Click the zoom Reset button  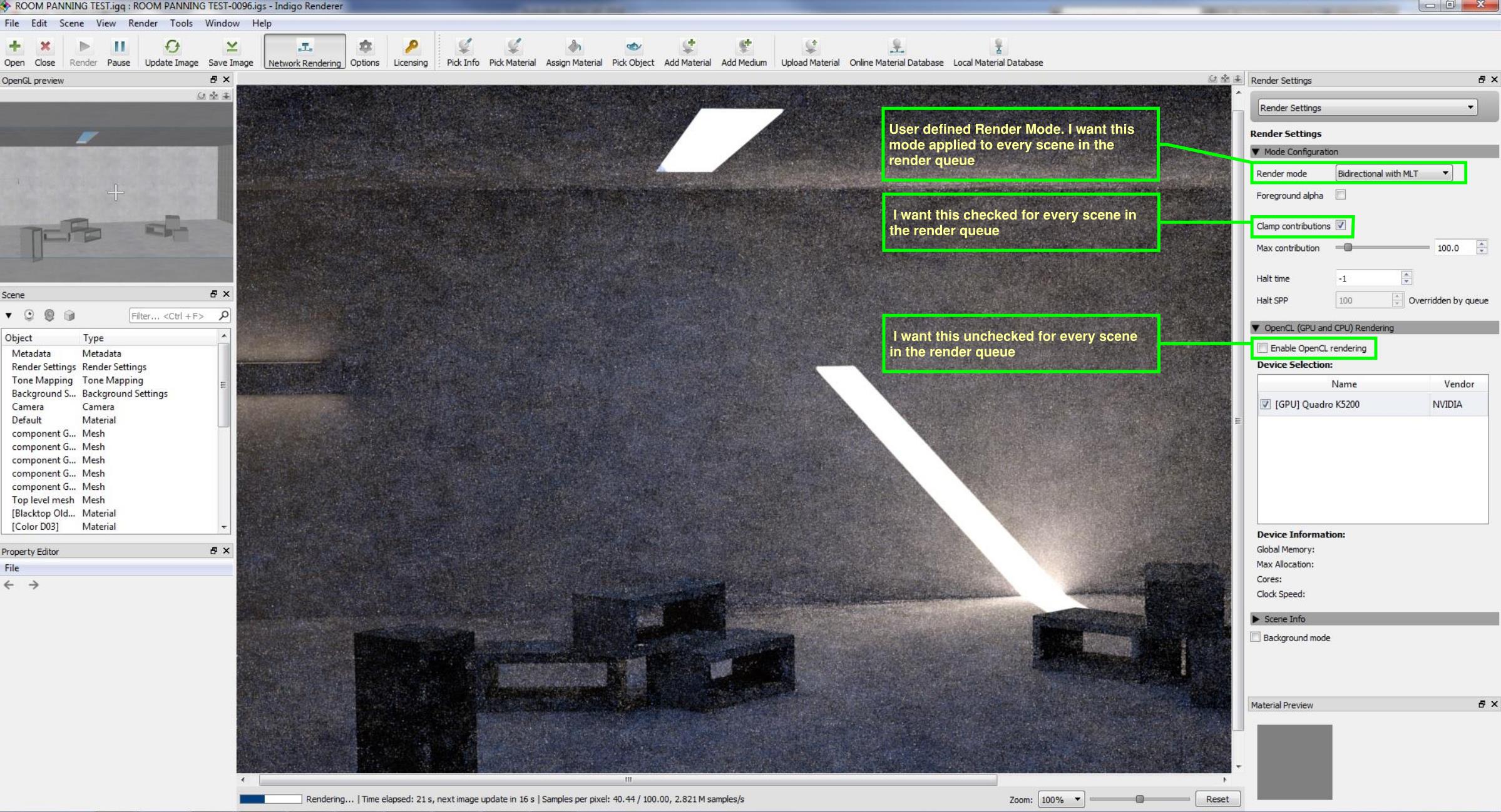coord(1217,799)
